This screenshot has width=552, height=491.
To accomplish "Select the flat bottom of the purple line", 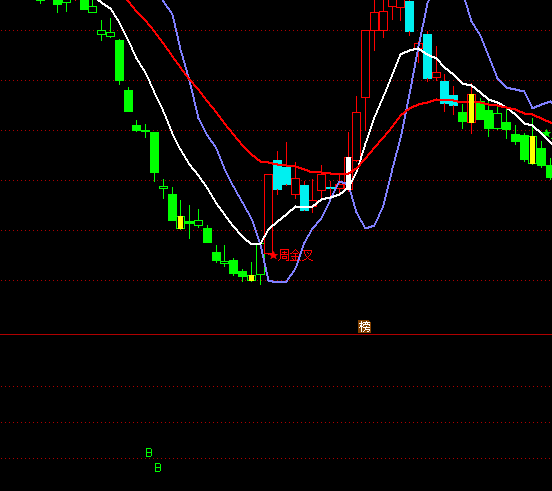I will point(277,282).
